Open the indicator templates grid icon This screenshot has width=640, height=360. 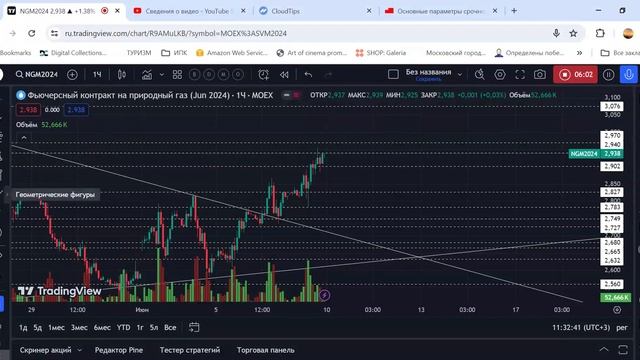(x=177, y=75)
